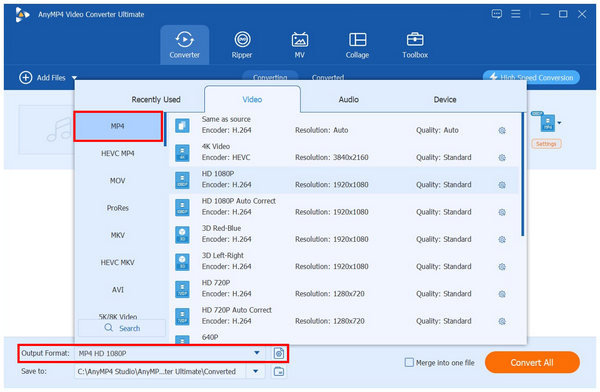Select MOV in the format list
600x392 pixels.
pyautogui.click(x=118, y=181)
